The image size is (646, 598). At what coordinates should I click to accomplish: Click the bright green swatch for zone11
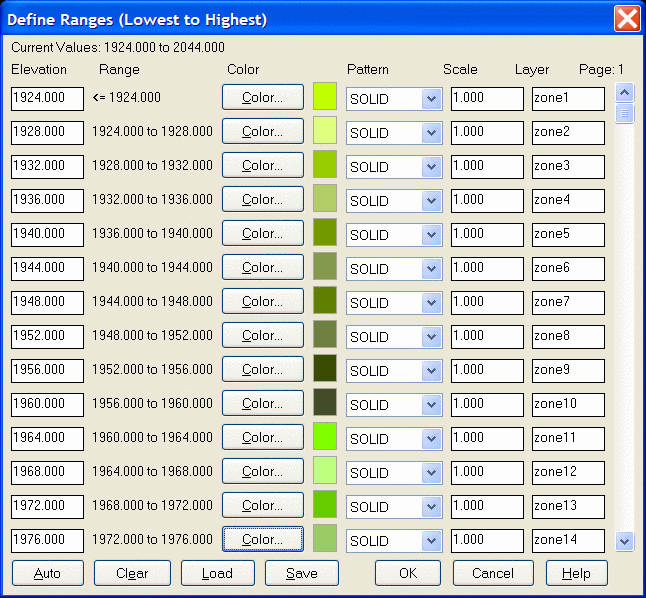tap(326, 437)
